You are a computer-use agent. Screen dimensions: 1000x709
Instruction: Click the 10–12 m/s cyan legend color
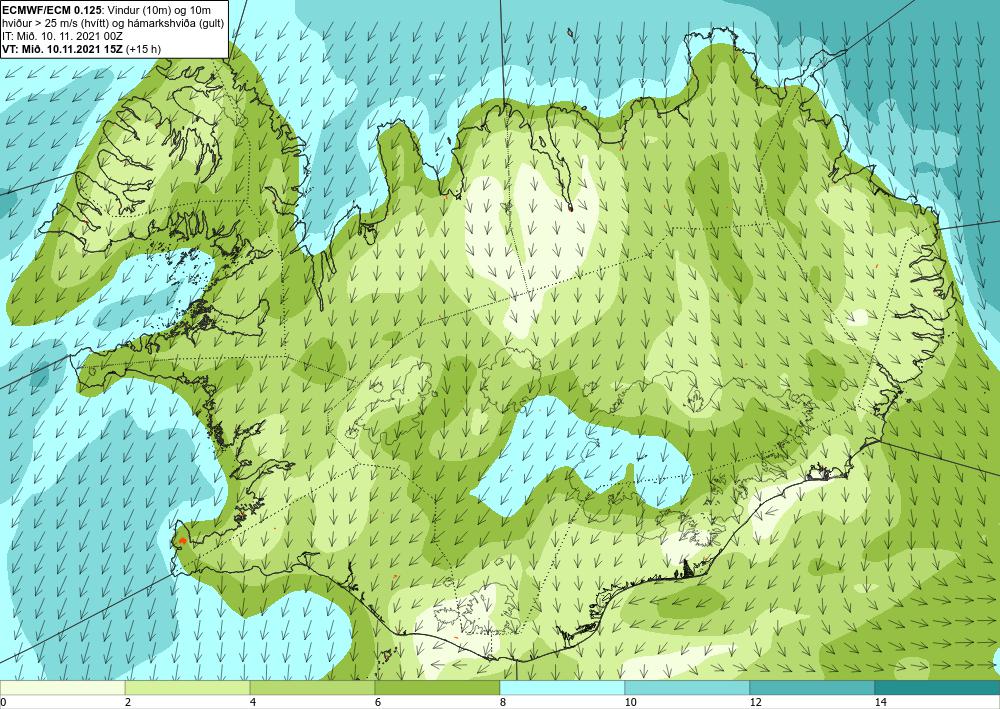[x=688, y=687]
